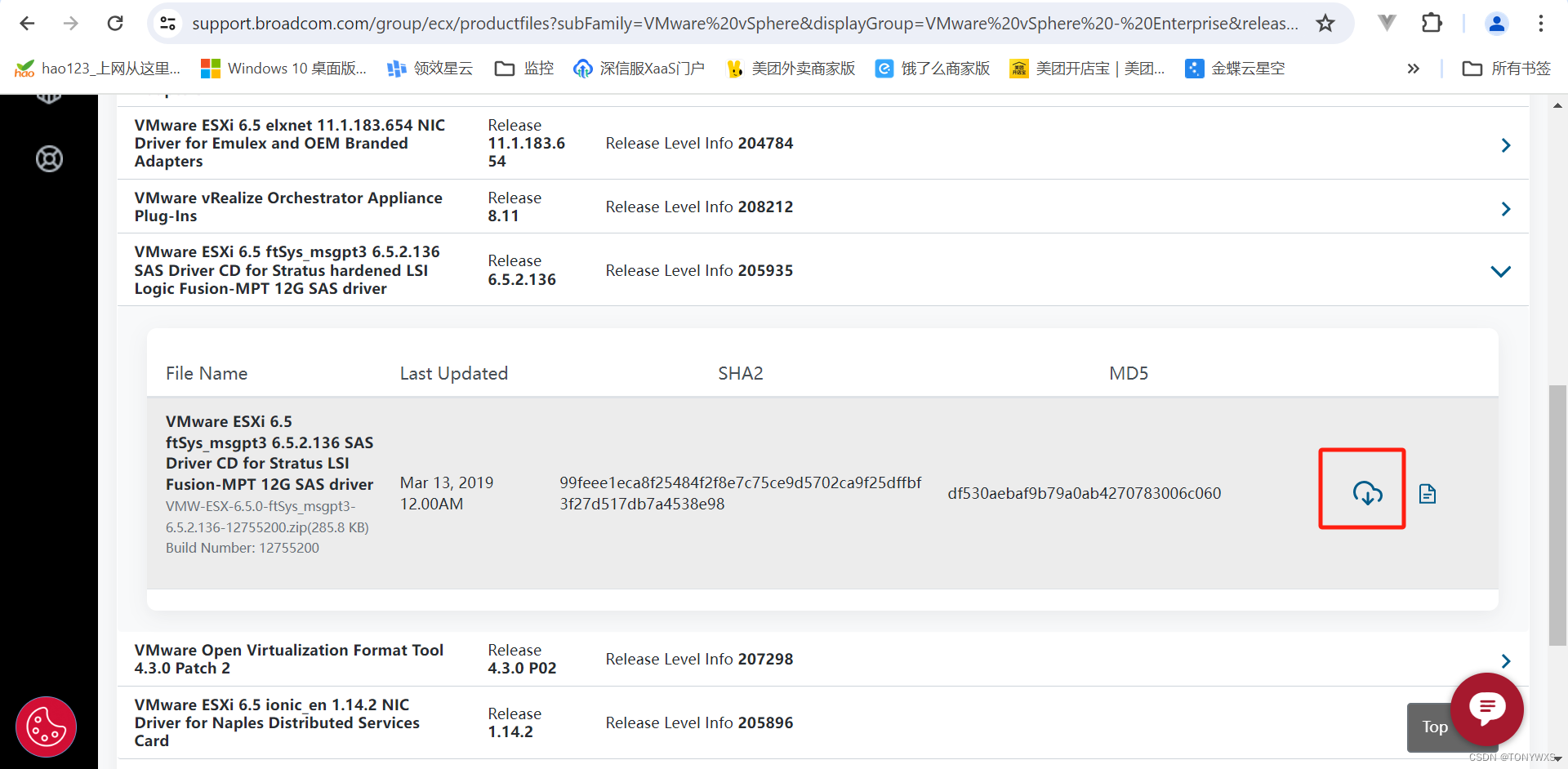Click Release 8.11 version text

pos(514,207)
